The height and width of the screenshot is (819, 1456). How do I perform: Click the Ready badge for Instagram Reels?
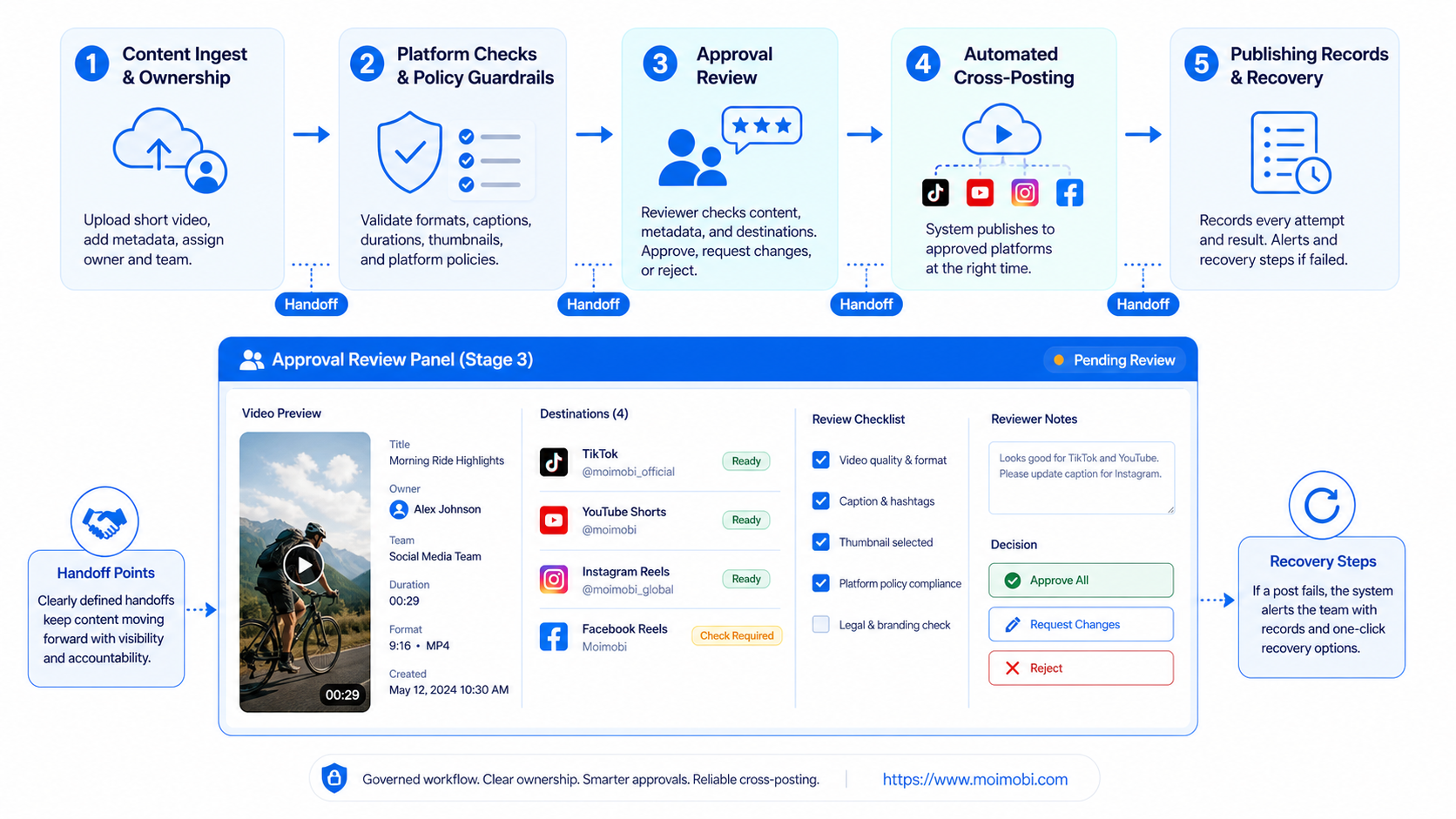746,579
